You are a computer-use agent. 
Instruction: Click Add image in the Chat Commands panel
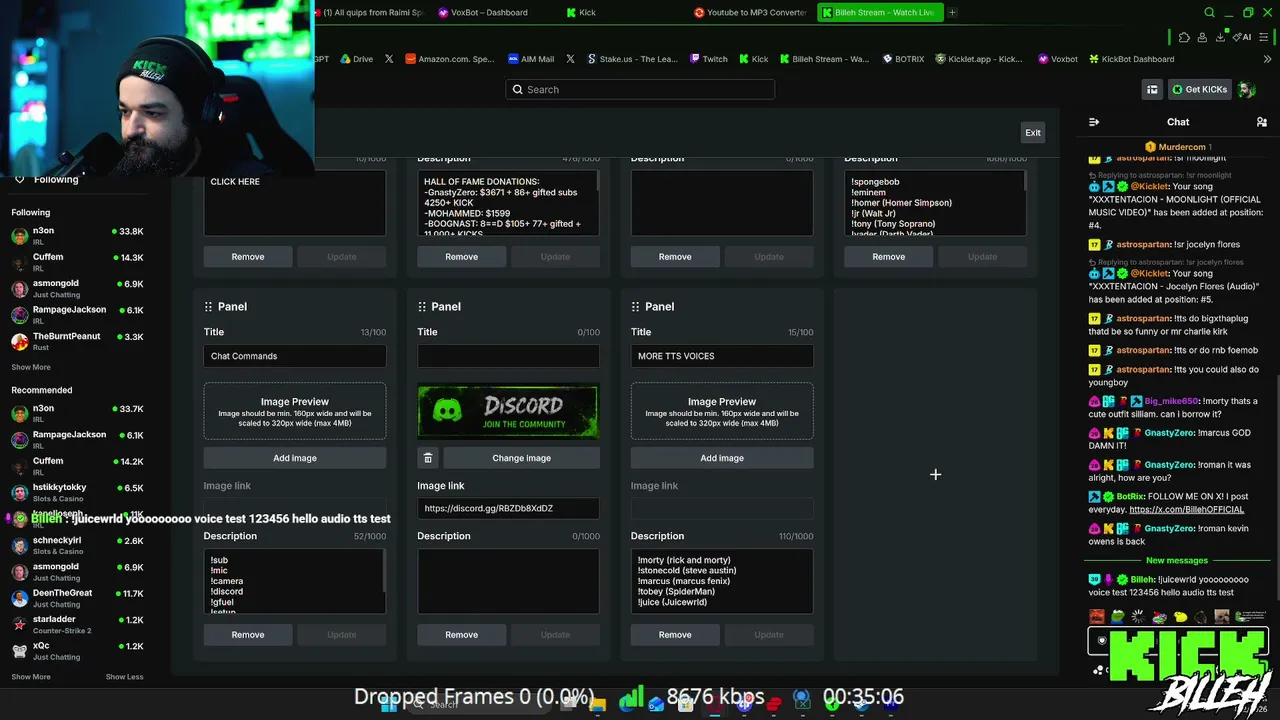tap(295, 458)
